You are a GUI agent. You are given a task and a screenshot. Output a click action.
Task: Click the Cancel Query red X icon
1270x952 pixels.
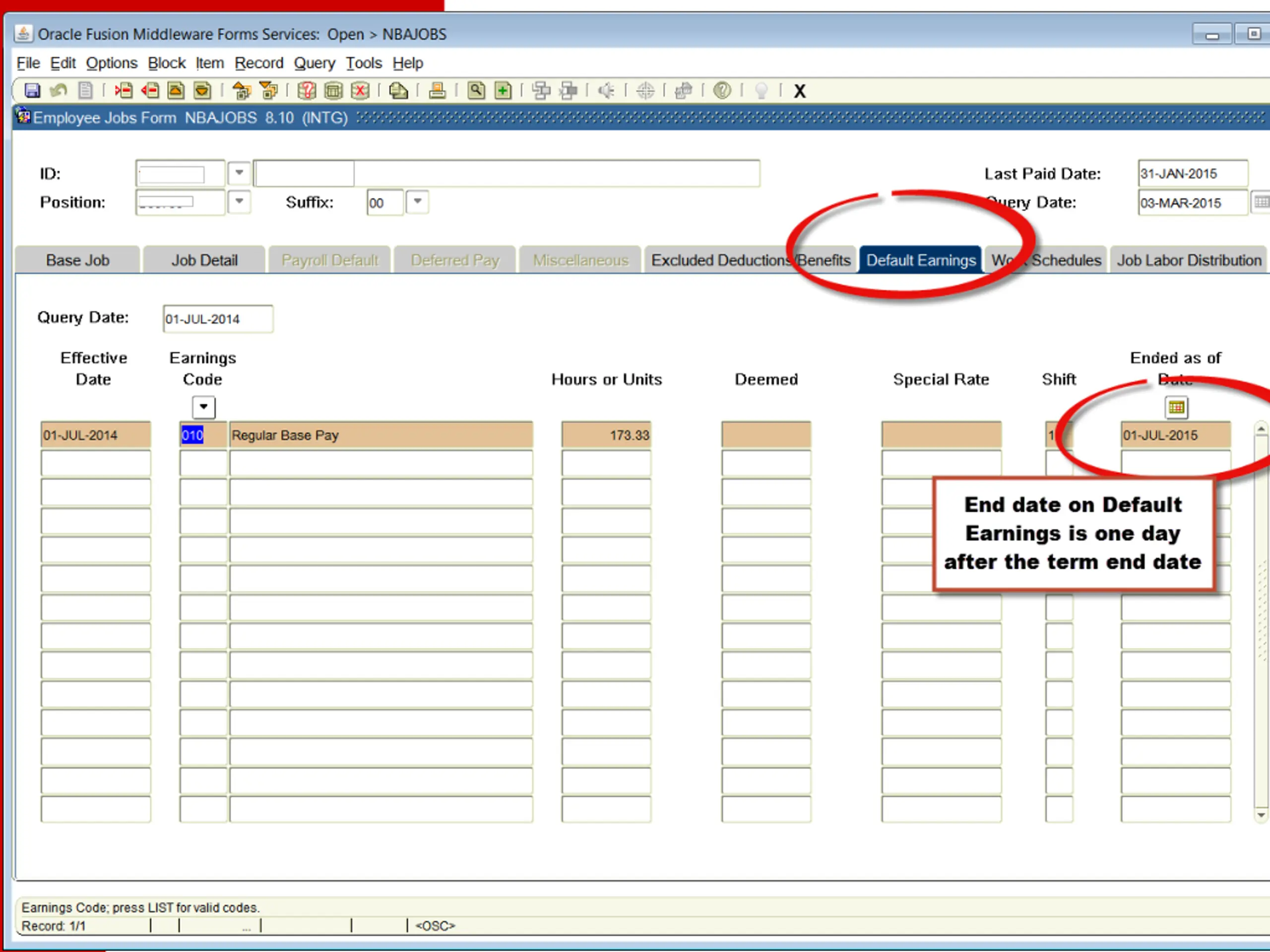pyautogui.click(x=360, y=91)
